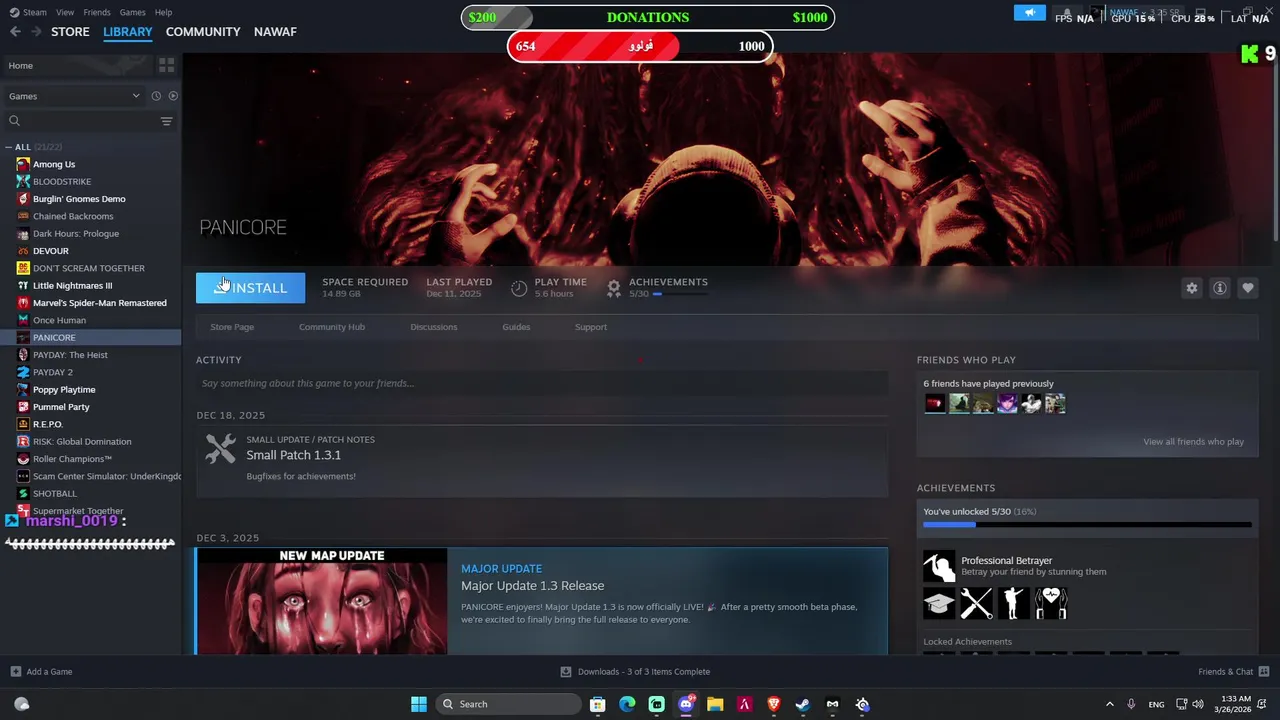Image resolution: width=1280 pixels, height=720 pixels.
Task: Open the Community Hub link
Action: [x=332, y=327]
